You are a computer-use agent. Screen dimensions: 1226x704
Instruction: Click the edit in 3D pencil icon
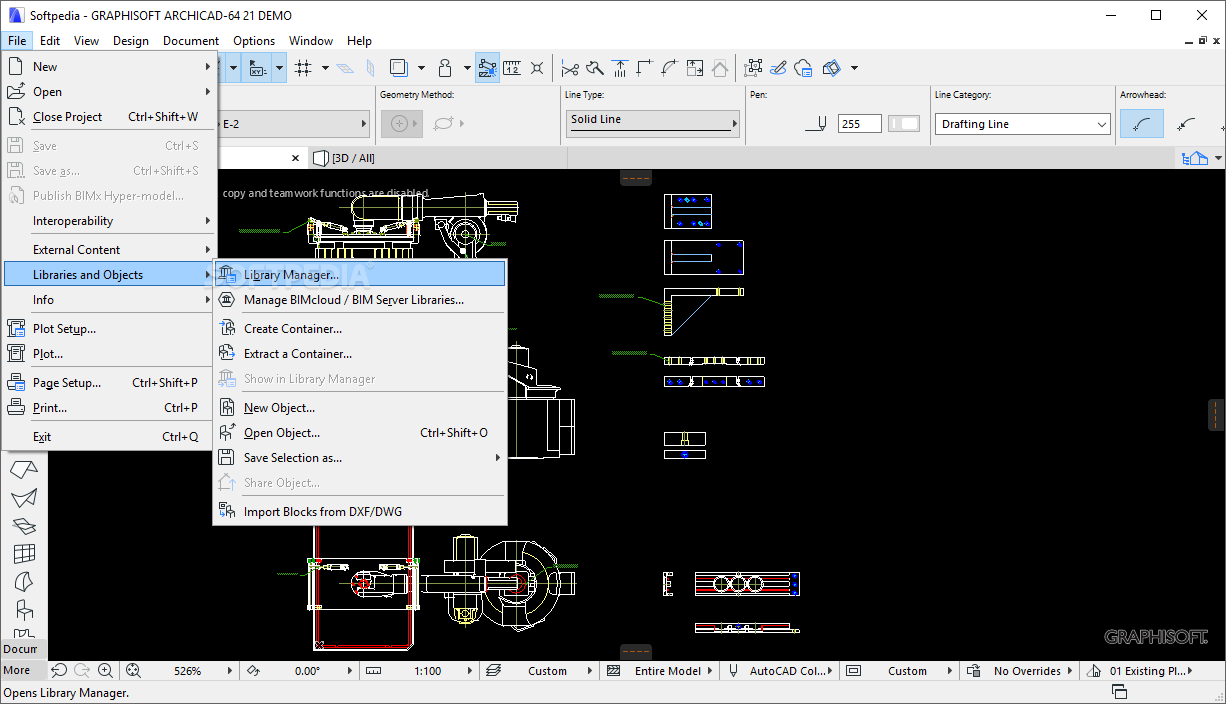click(x=779, y=68)
